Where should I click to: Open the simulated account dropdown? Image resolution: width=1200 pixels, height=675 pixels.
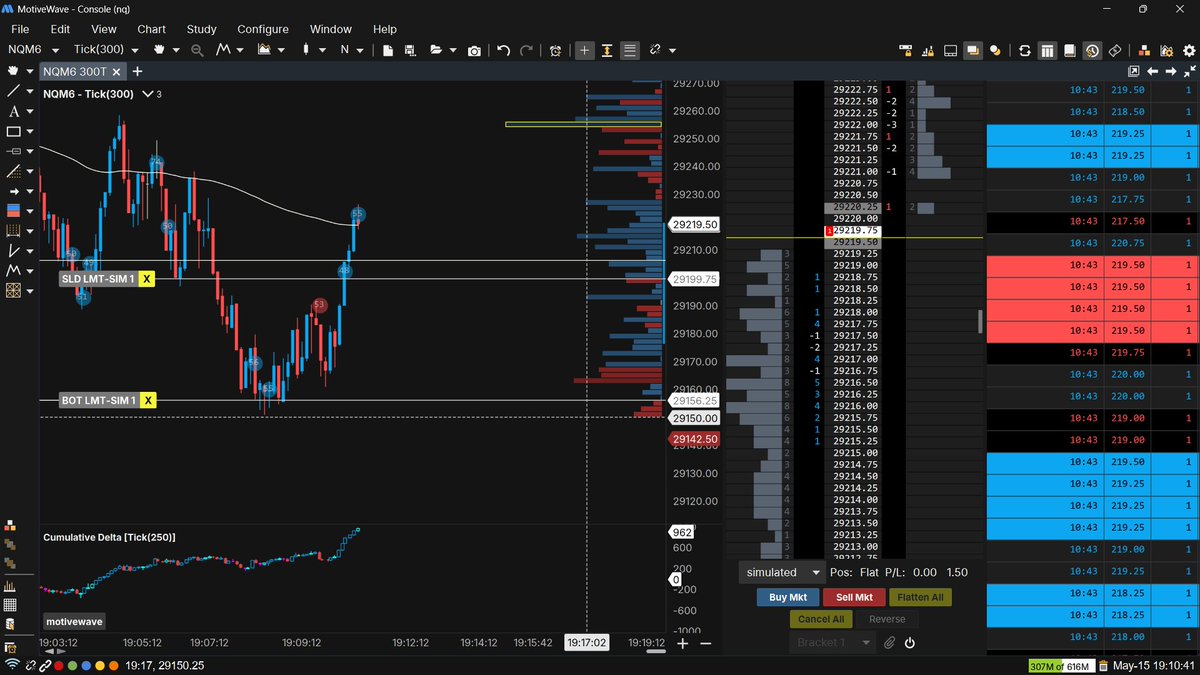click(x=782, y=572)
